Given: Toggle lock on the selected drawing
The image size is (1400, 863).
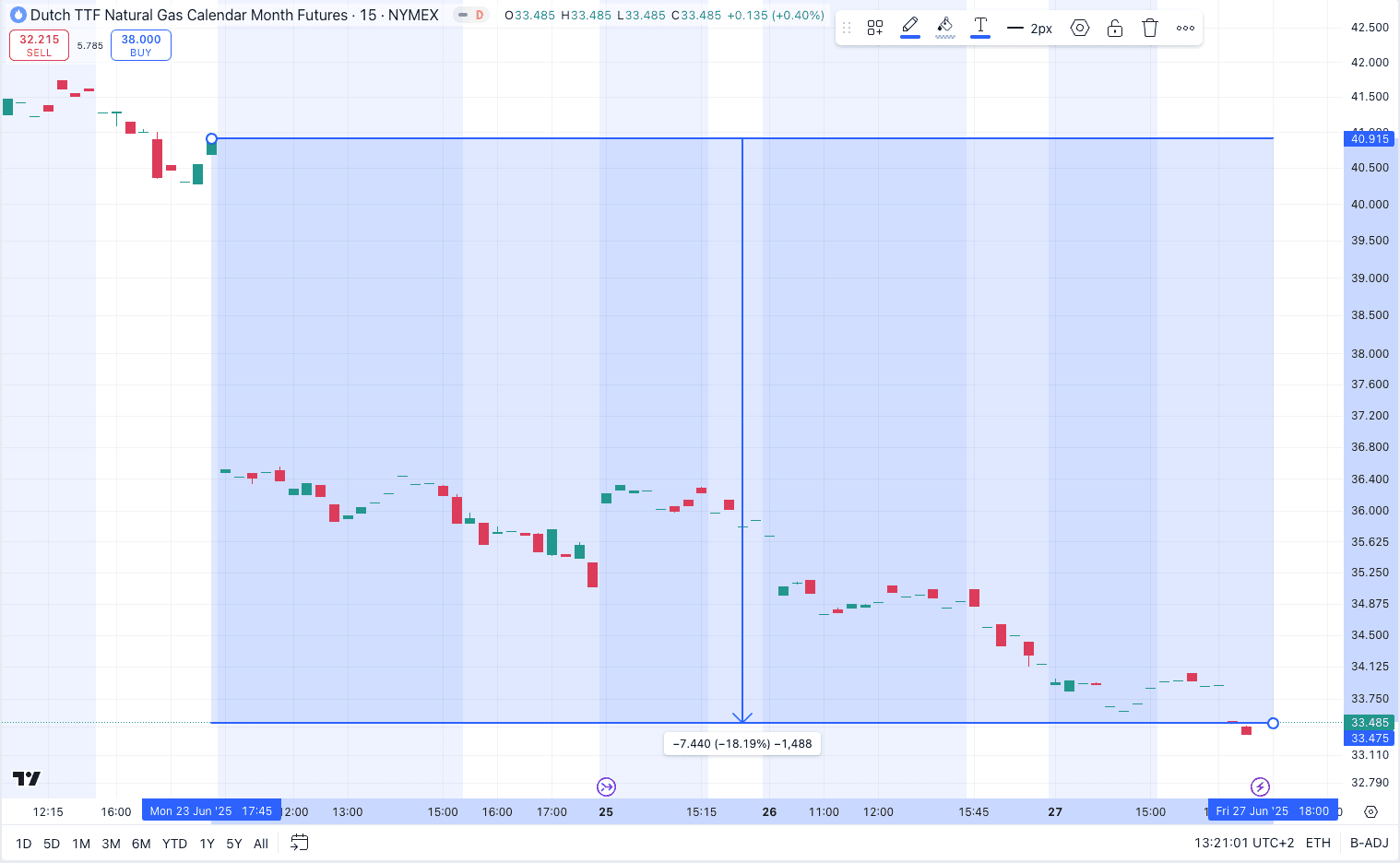Looking at the screenshot, I should pos(1115,28).
